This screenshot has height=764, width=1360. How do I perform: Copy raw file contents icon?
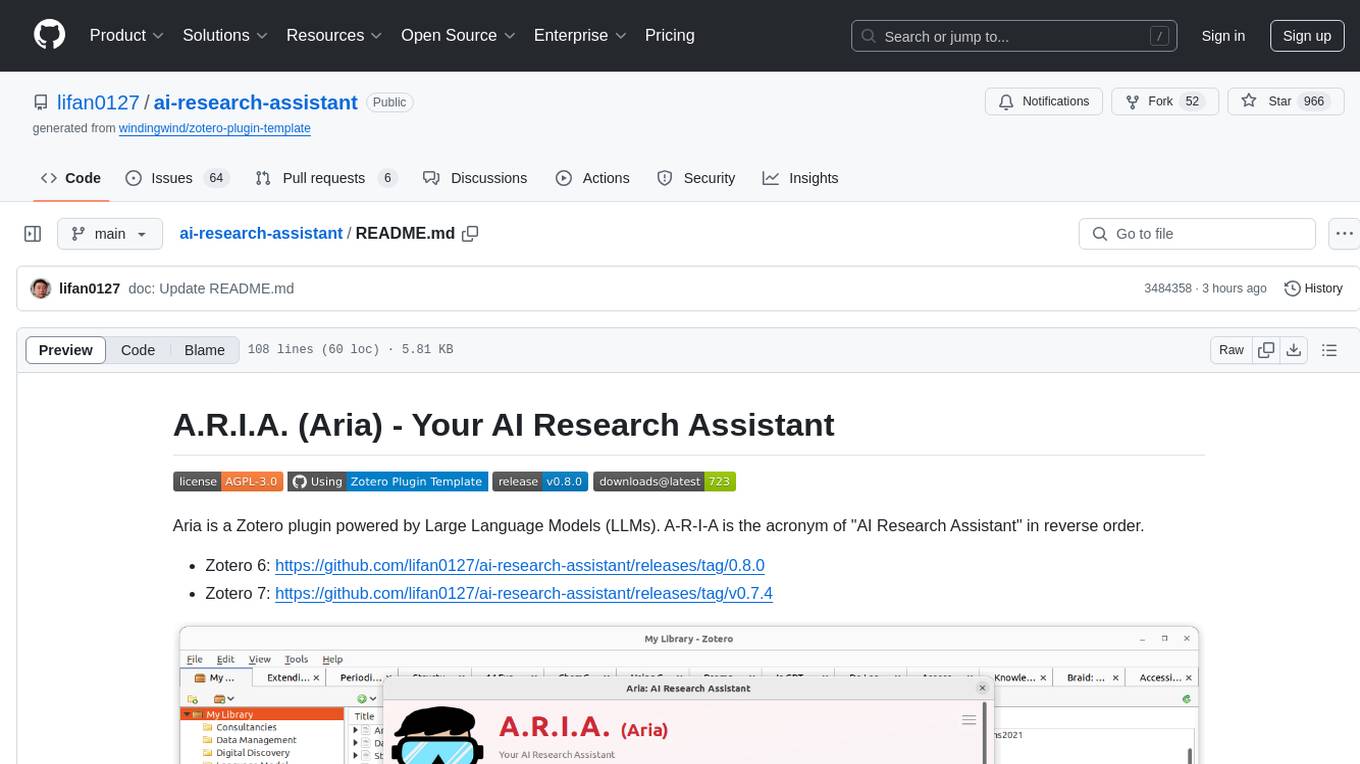tap(1266, 350)
